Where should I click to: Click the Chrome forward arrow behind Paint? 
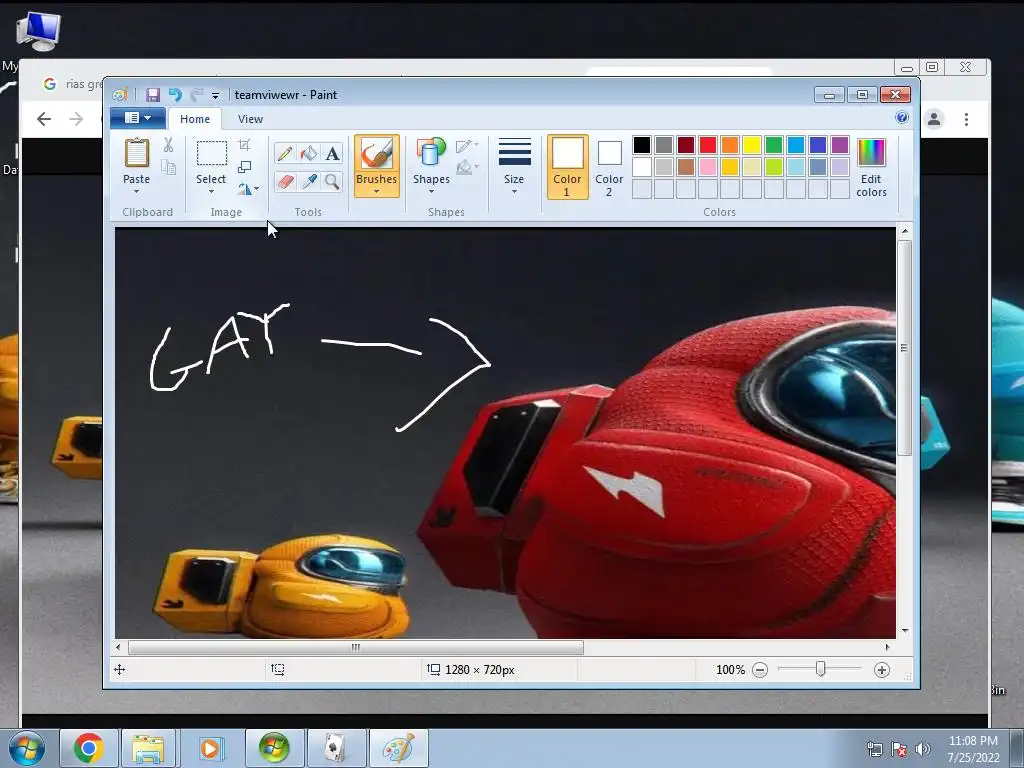coord(76,119)
